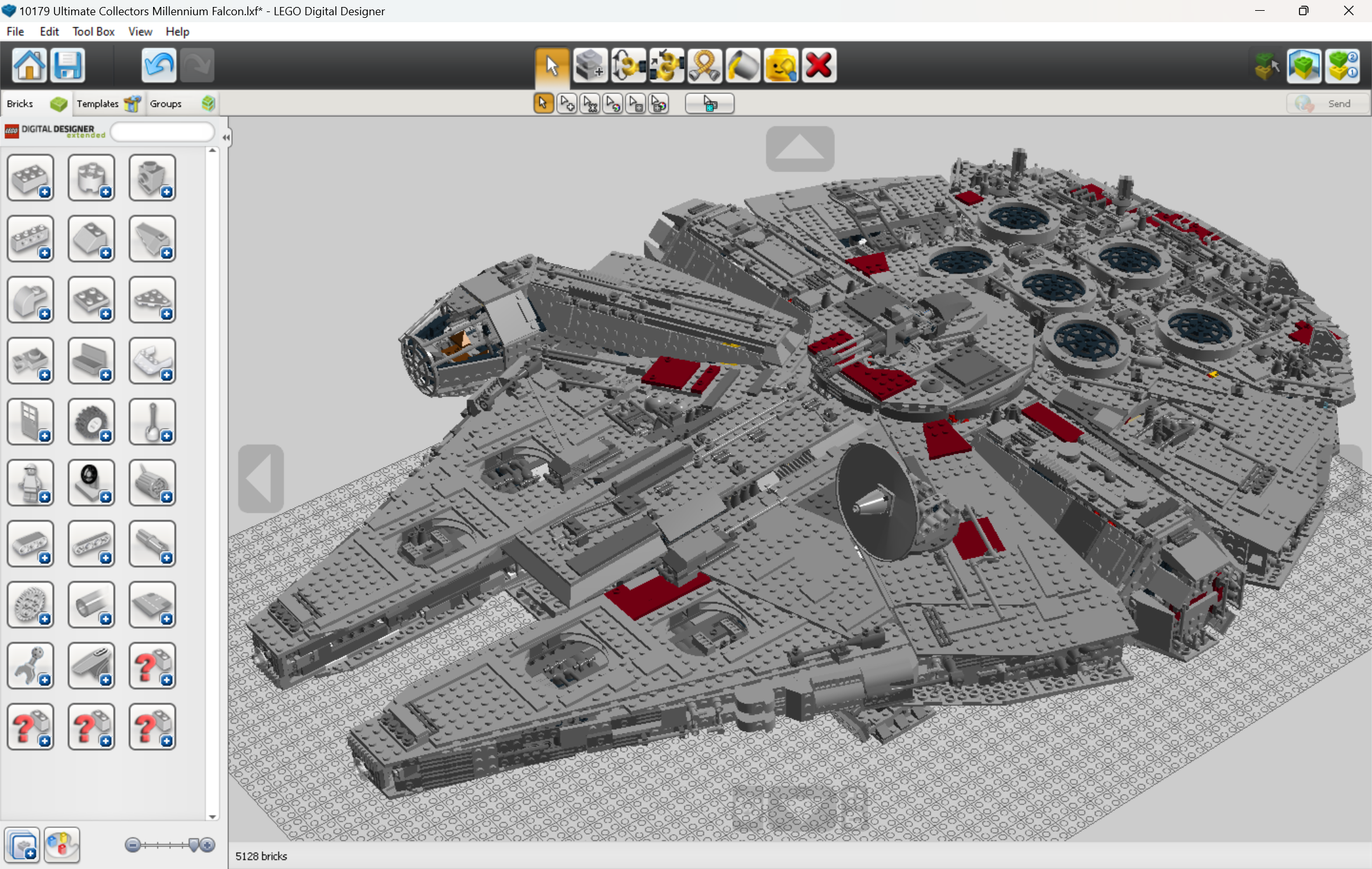Switch to View mode with the blue backdrop icon
This screenshot has height=869, width=1372.
[x=1304, y=65]
